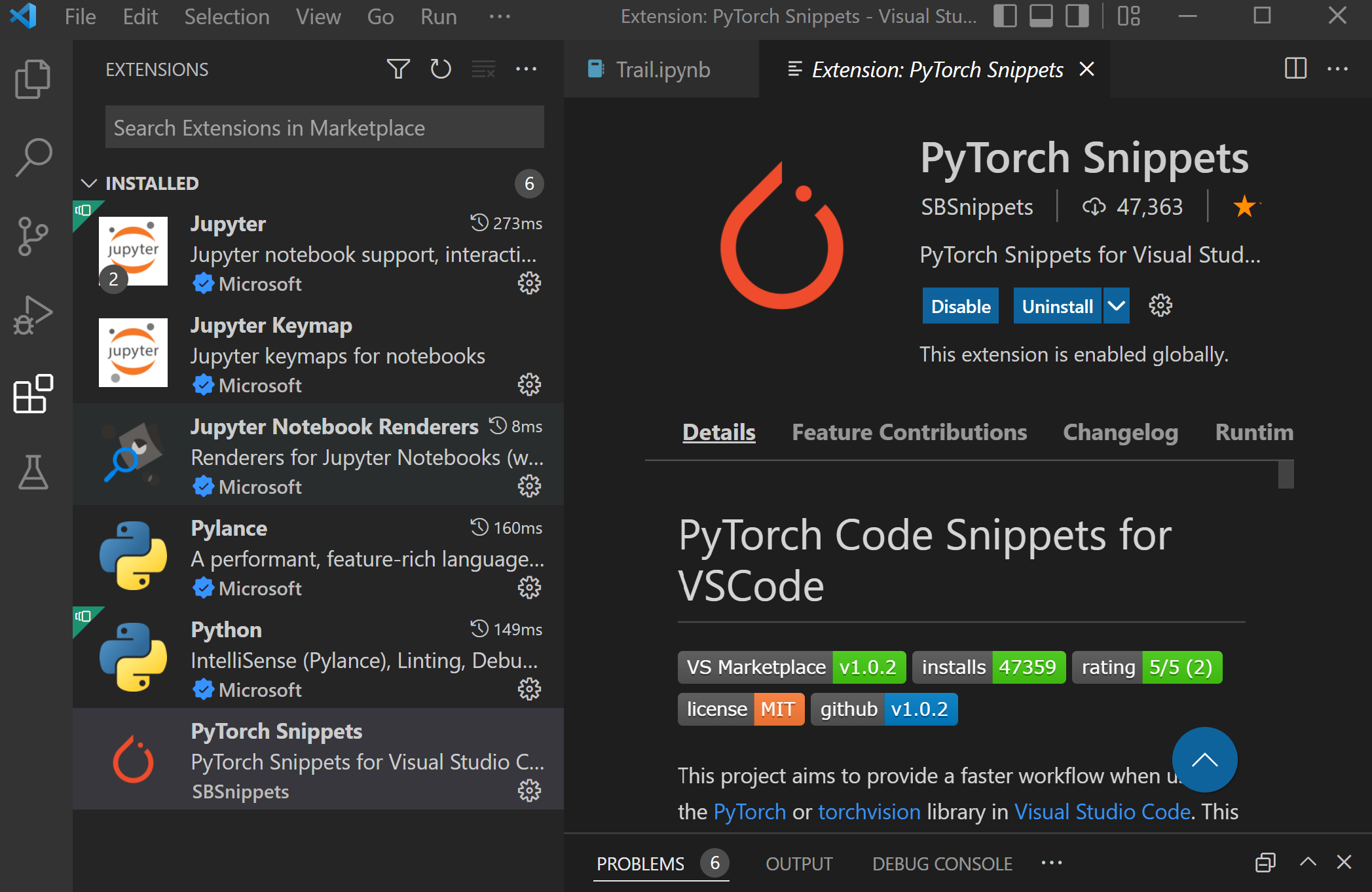
Task: Click the refresh extensions icon
Action: [x=440, y=69]
